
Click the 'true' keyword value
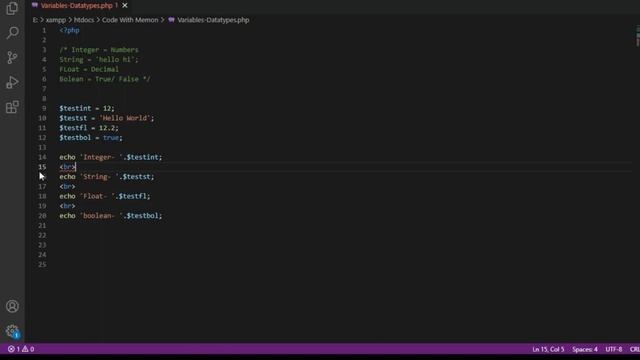tap(111, 138)
